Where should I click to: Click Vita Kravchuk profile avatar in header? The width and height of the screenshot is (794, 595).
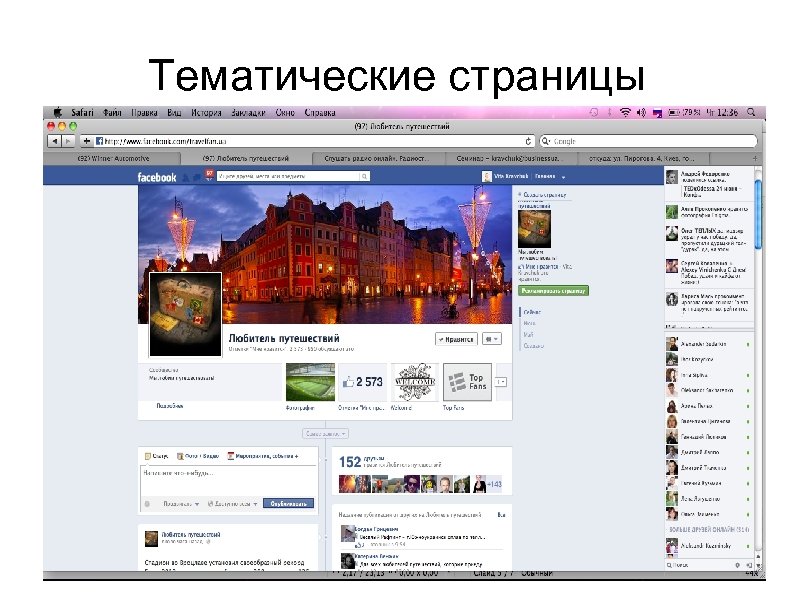click(x=487, y=176)
